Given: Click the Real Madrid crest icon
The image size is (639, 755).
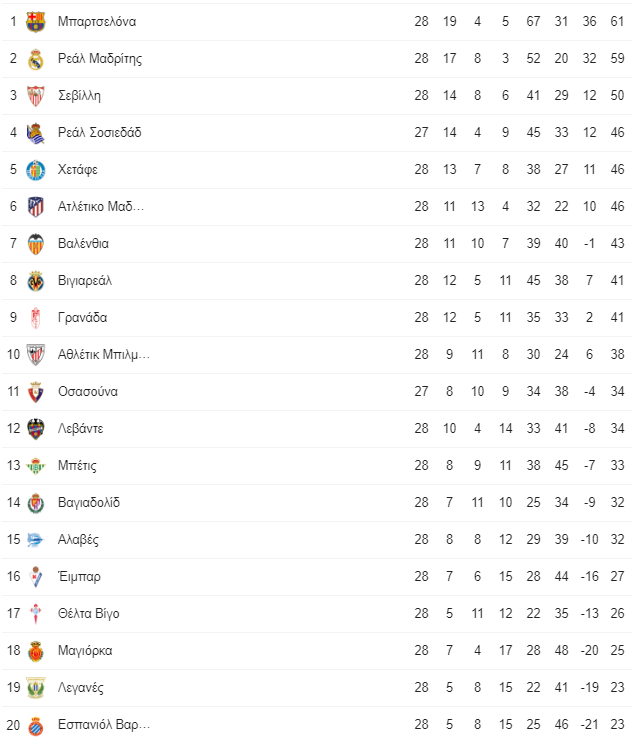Looking at the screenshot, I should click(36, 58).
